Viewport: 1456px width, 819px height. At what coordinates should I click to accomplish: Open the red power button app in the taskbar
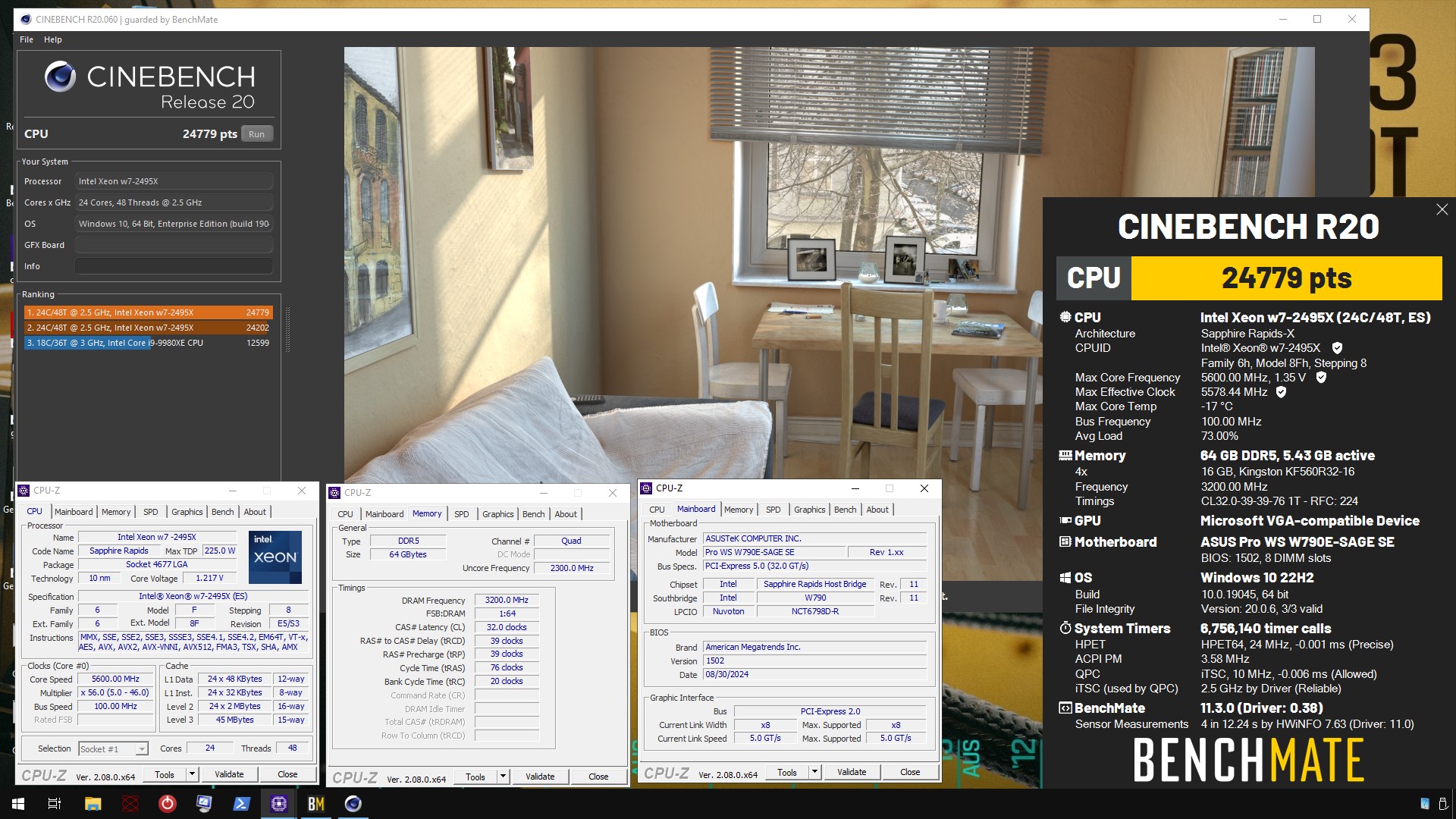(167, 804)
